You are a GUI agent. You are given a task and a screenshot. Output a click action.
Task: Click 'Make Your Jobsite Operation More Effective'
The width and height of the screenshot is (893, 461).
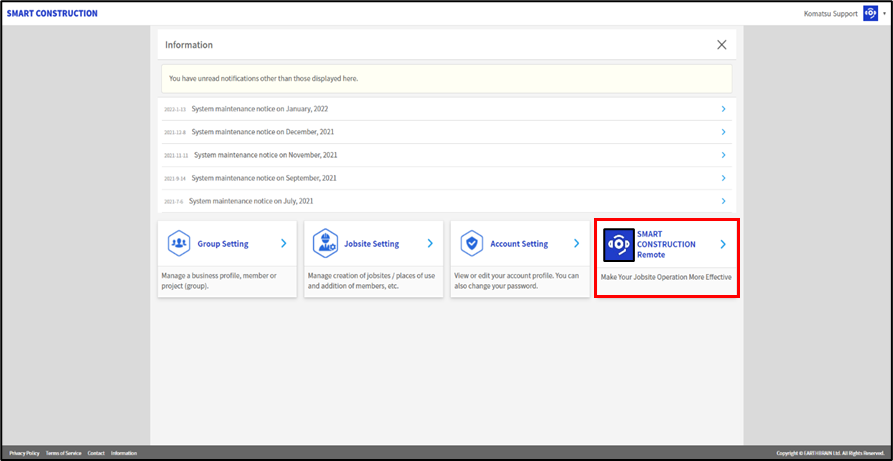tap(666, 277)
